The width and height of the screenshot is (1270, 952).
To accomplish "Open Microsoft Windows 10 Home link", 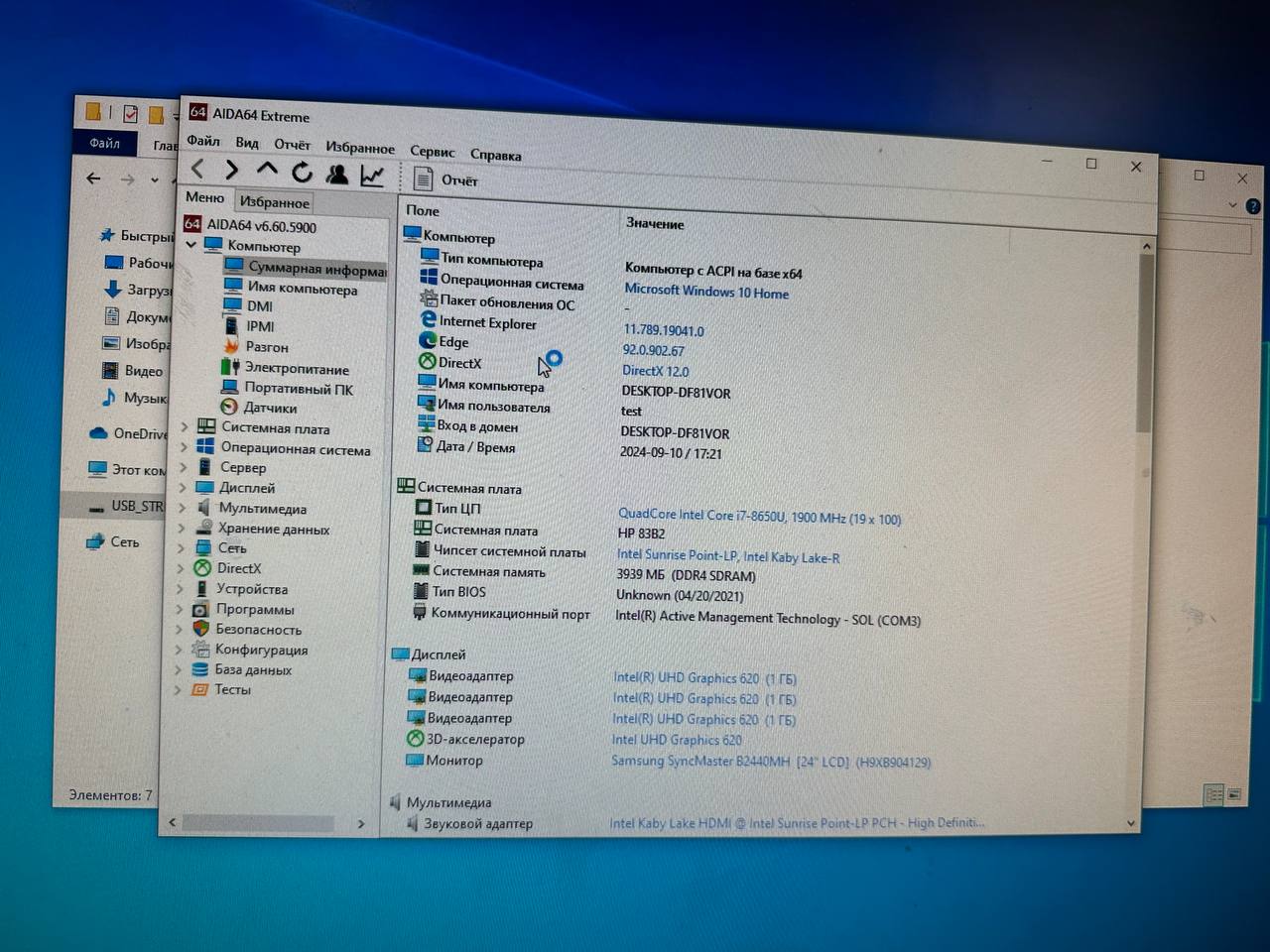I will pos(706,292).
